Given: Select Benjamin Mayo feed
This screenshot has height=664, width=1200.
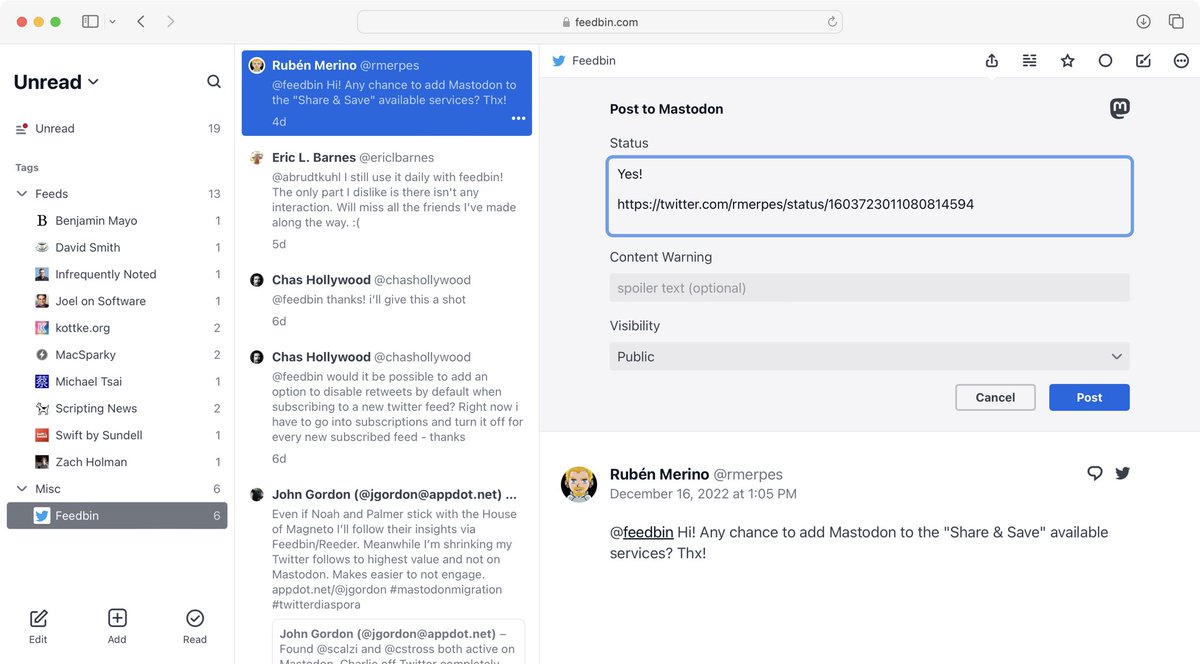Looking at the screenshot, I should 117,221.
